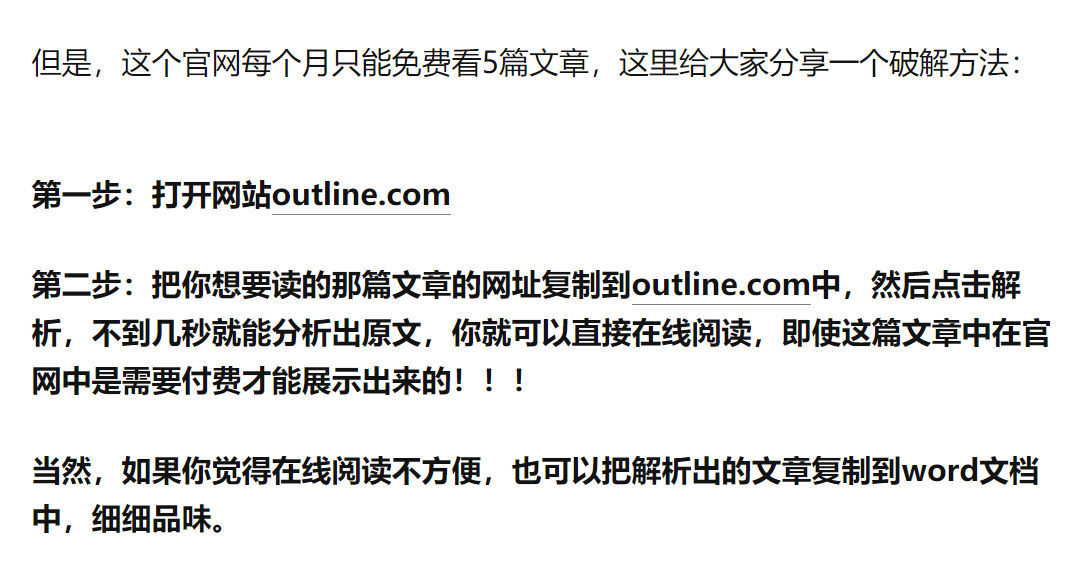Viewport: 1074px width, 581px height.
Task: Click the 第一步 heading label
Action: 77,195
